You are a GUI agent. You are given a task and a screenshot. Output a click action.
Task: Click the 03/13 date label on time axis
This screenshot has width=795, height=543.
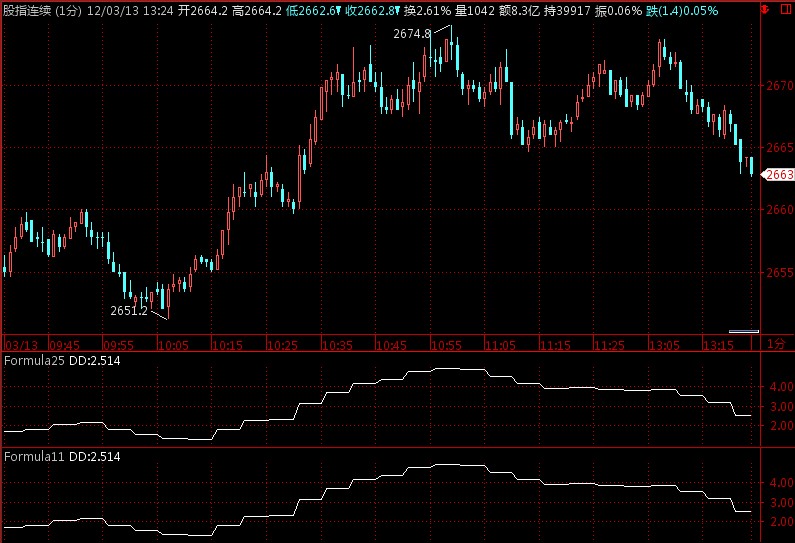click(21, 345)
